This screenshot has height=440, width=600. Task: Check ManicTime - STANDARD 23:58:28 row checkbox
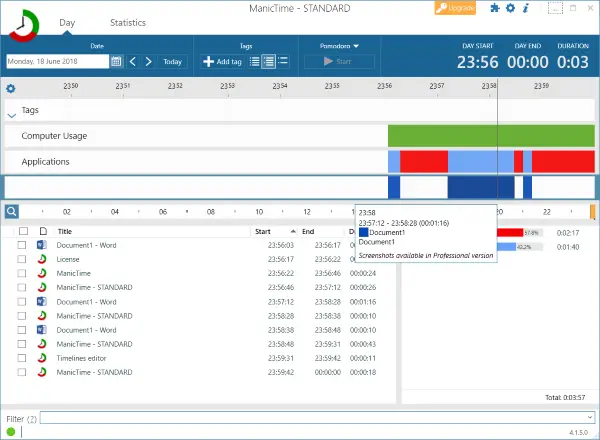(x=22, y=316)
